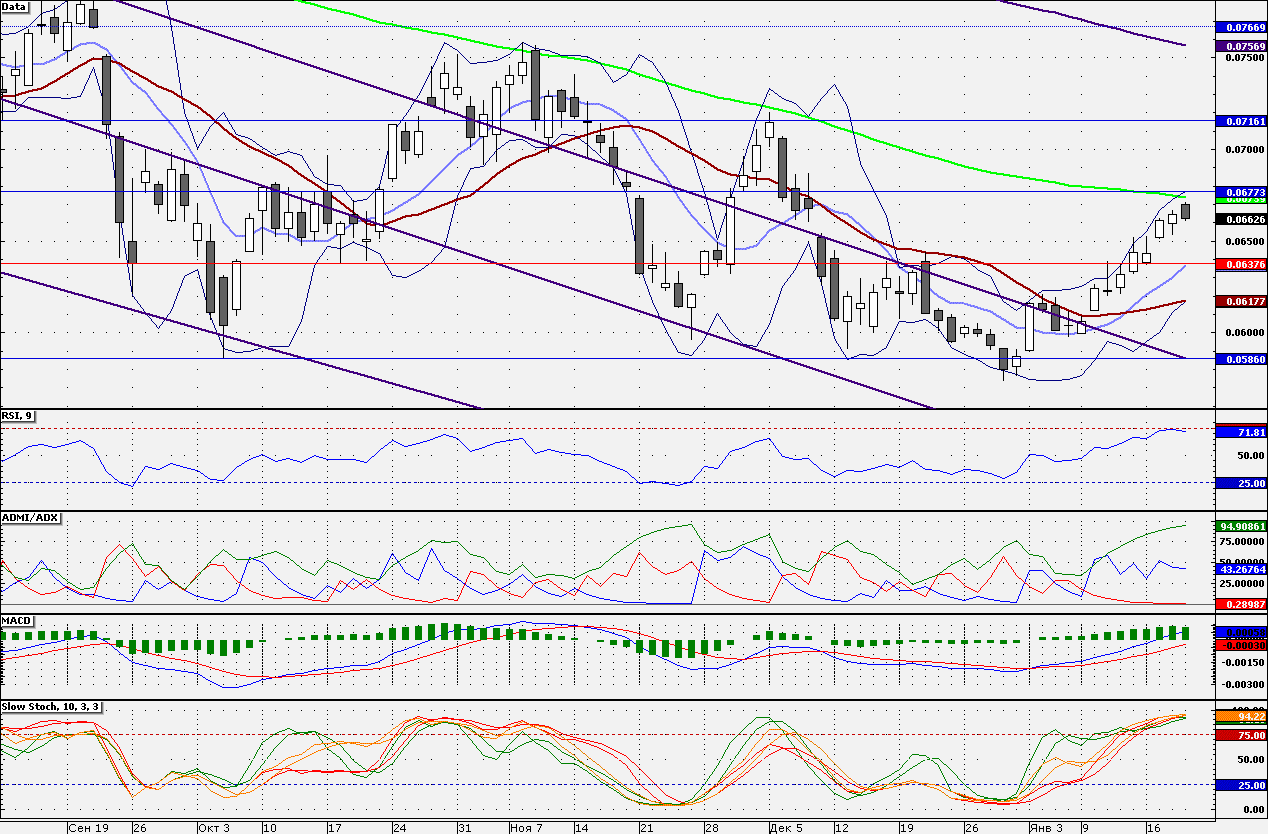This screenshot has height=834, width=1268.
Task: Click the blue 43.26764 ADX value tag
Action: 1240,568
